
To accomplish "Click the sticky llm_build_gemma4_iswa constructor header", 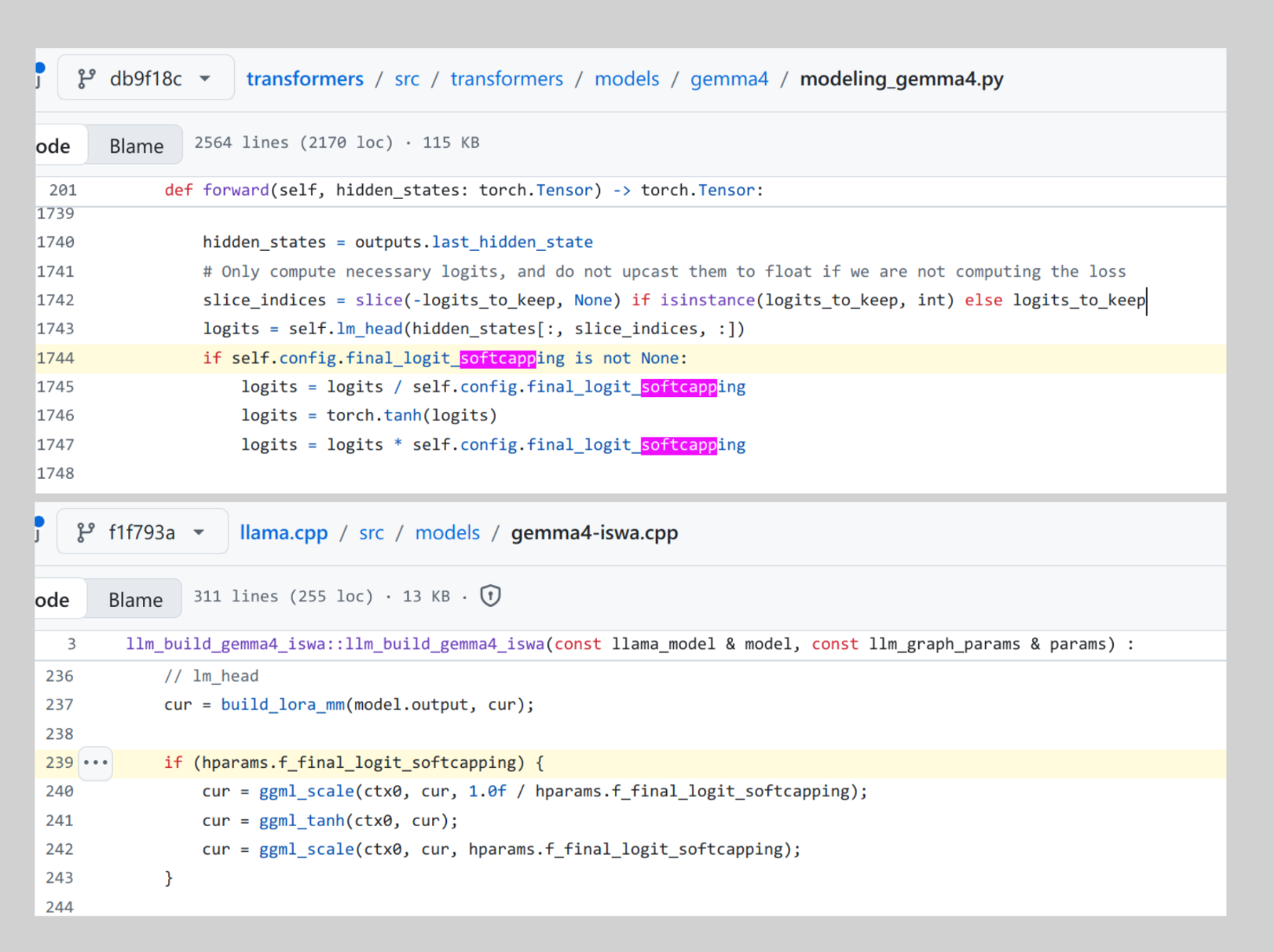I will 630,644.
